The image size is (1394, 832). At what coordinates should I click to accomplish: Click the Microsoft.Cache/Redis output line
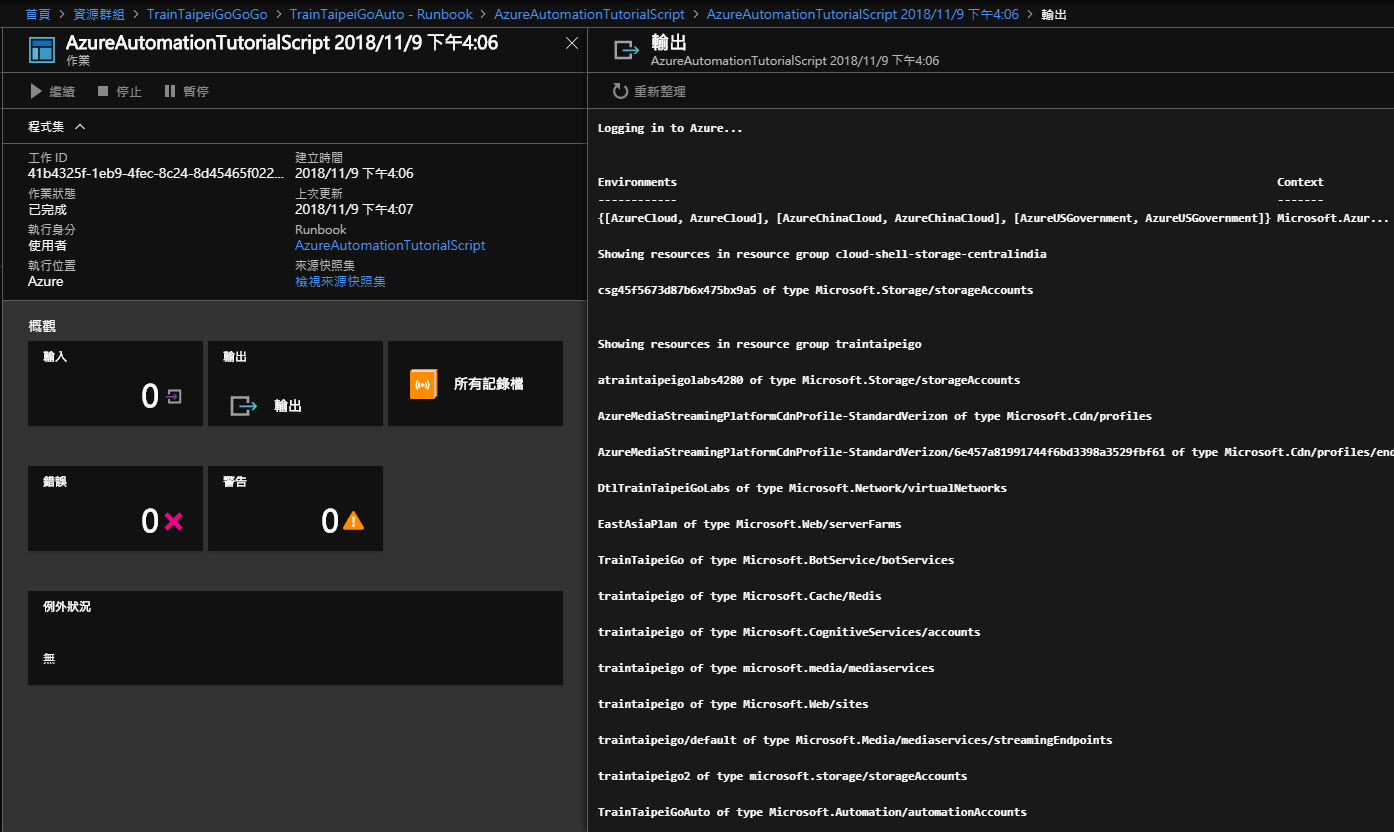pos(739,596)
